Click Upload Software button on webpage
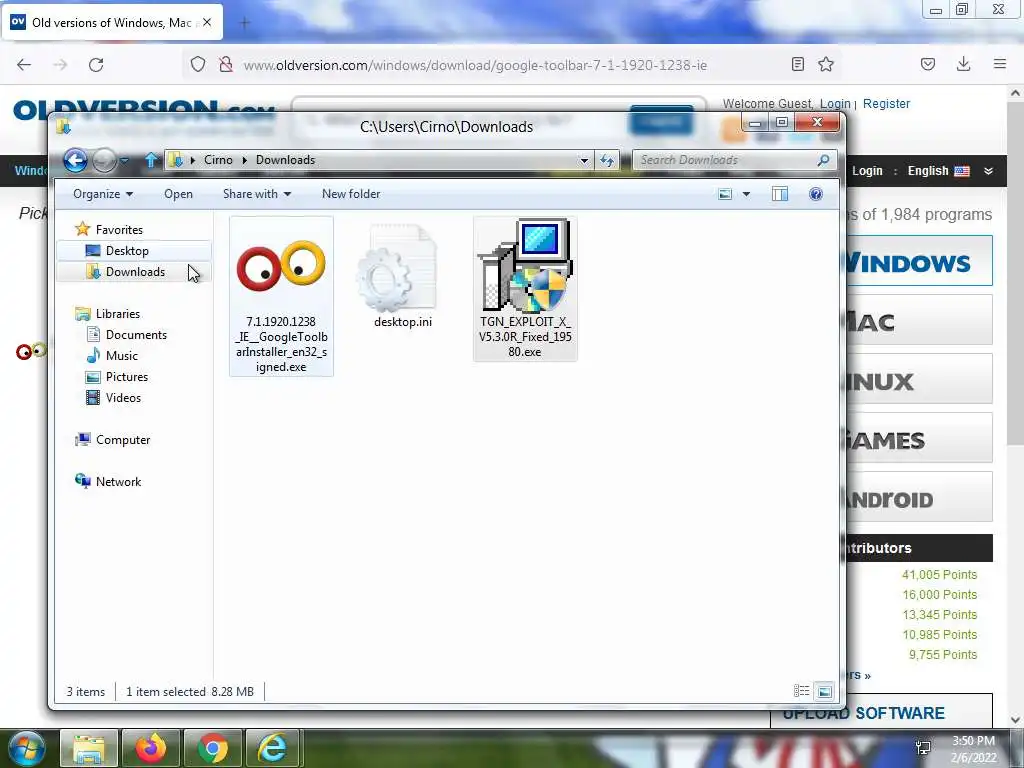Image resolution: width=1024 pixels, height=768 pixels. click(x=882, y=711)
